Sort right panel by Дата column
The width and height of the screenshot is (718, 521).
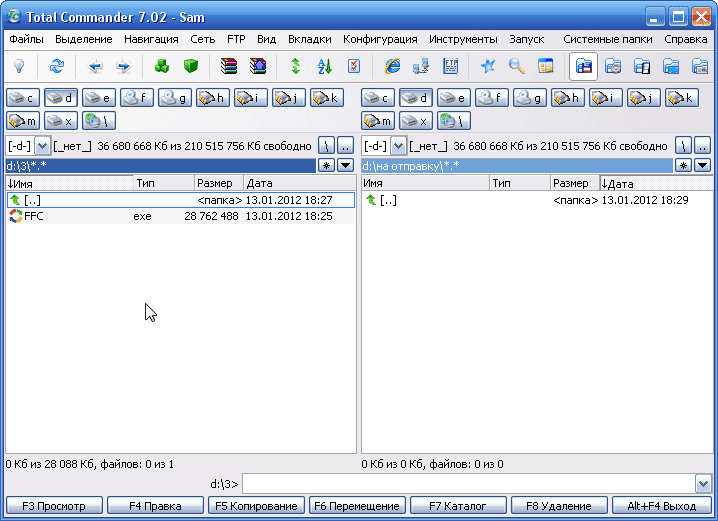click(656, 183)
